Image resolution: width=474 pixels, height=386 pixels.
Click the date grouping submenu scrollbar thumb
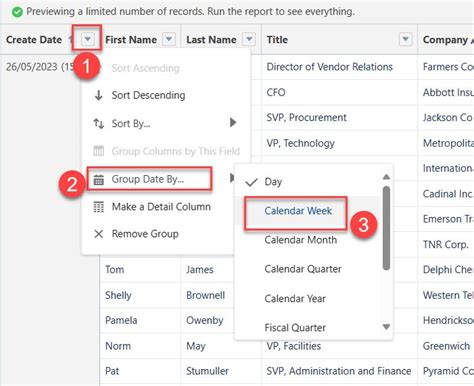[386, 228]
